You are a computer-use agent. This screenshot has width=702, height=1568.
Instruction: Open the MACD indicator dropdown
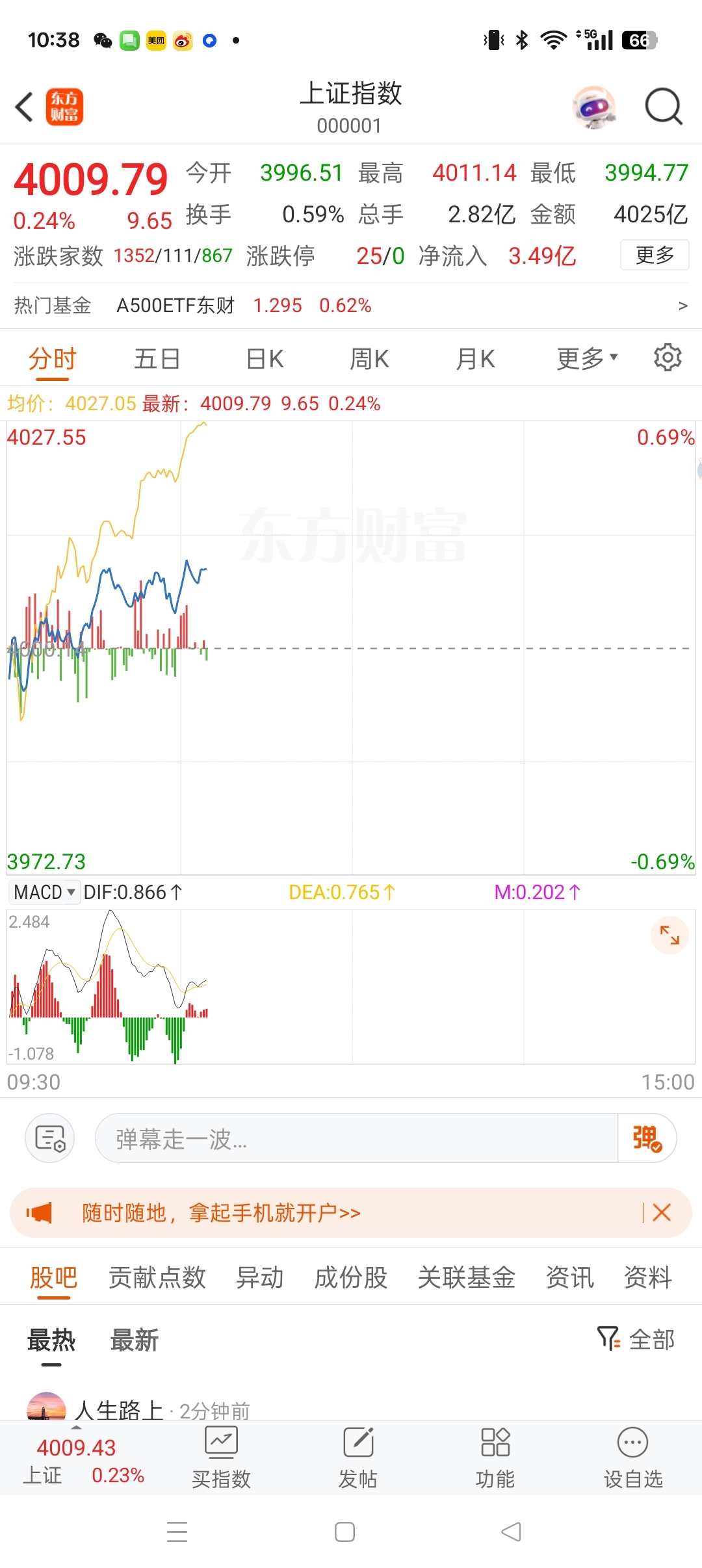(x=44, y=892)
